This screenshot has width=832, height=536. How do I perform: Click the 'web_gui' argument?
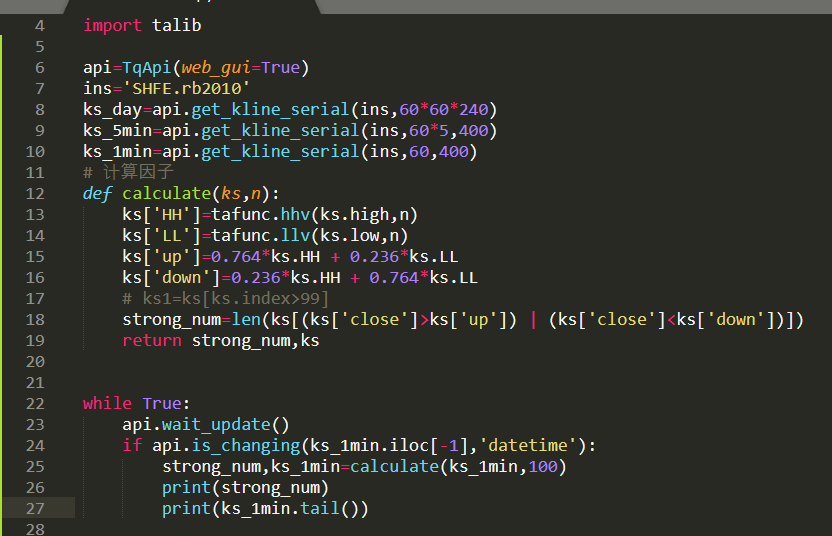tap(216, 68)
